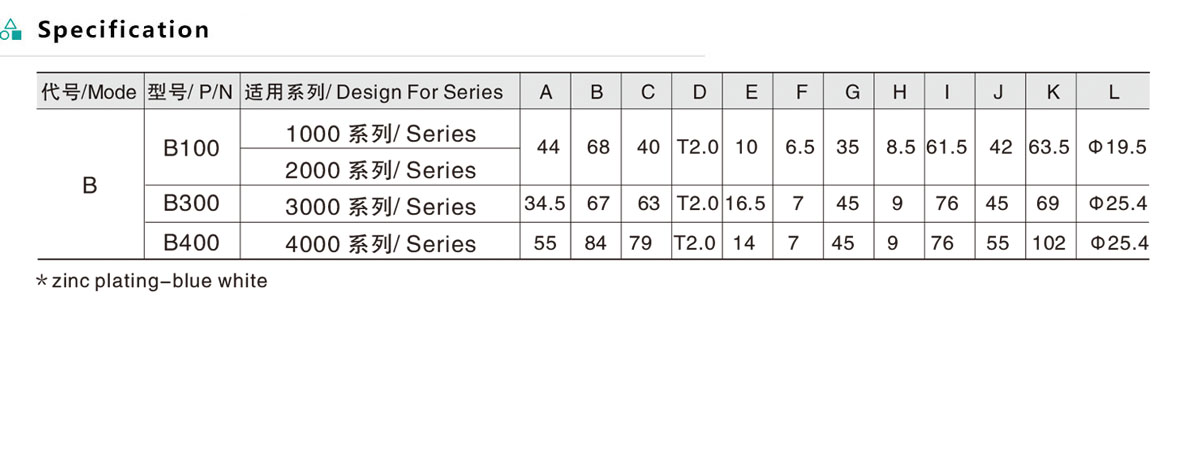Viewport: 1187px width, 462px height.
Task: Click the column L header
Action: tap(1113, 93)
